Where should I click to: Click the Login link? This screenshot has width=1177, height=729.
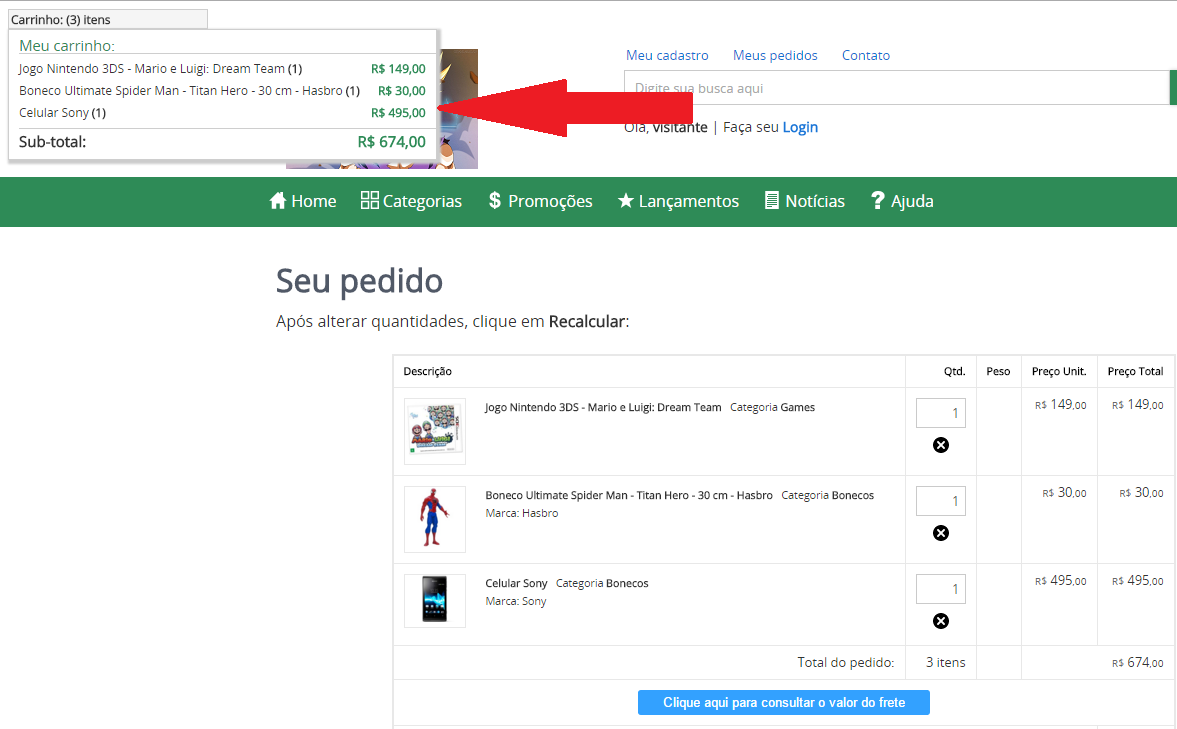pos(800,128)
